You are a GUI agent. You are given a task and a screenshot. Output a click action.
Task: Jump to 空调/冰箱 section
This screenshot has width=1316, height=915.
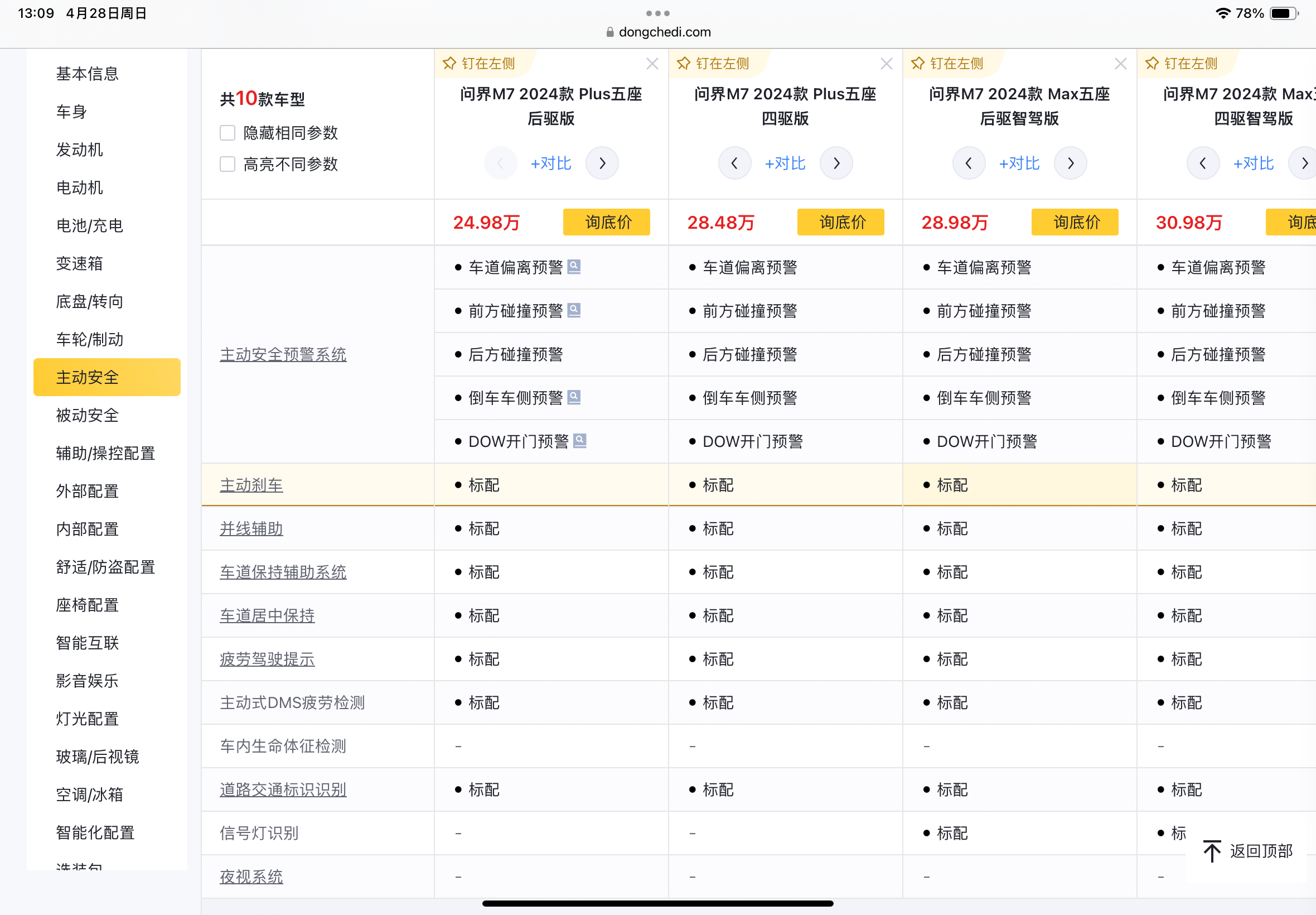pos(89,794)
